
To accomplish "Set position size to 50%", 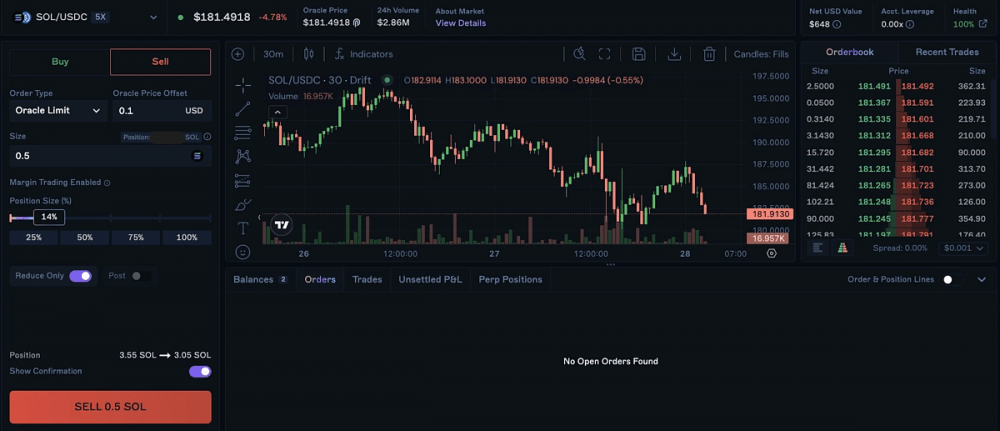I will click(x=85, y=237).
